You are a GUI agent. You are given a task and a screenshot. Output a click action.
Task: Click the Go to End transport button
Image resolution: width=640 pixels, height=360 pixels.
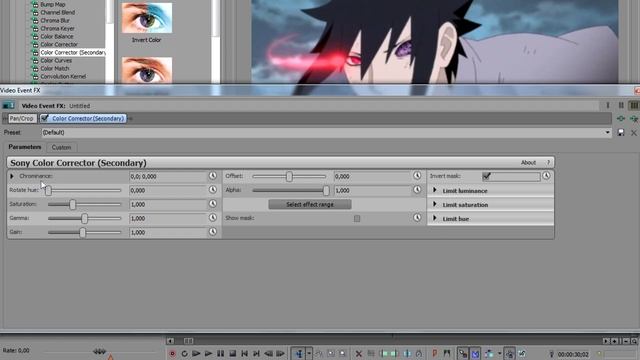click(256, 353)
